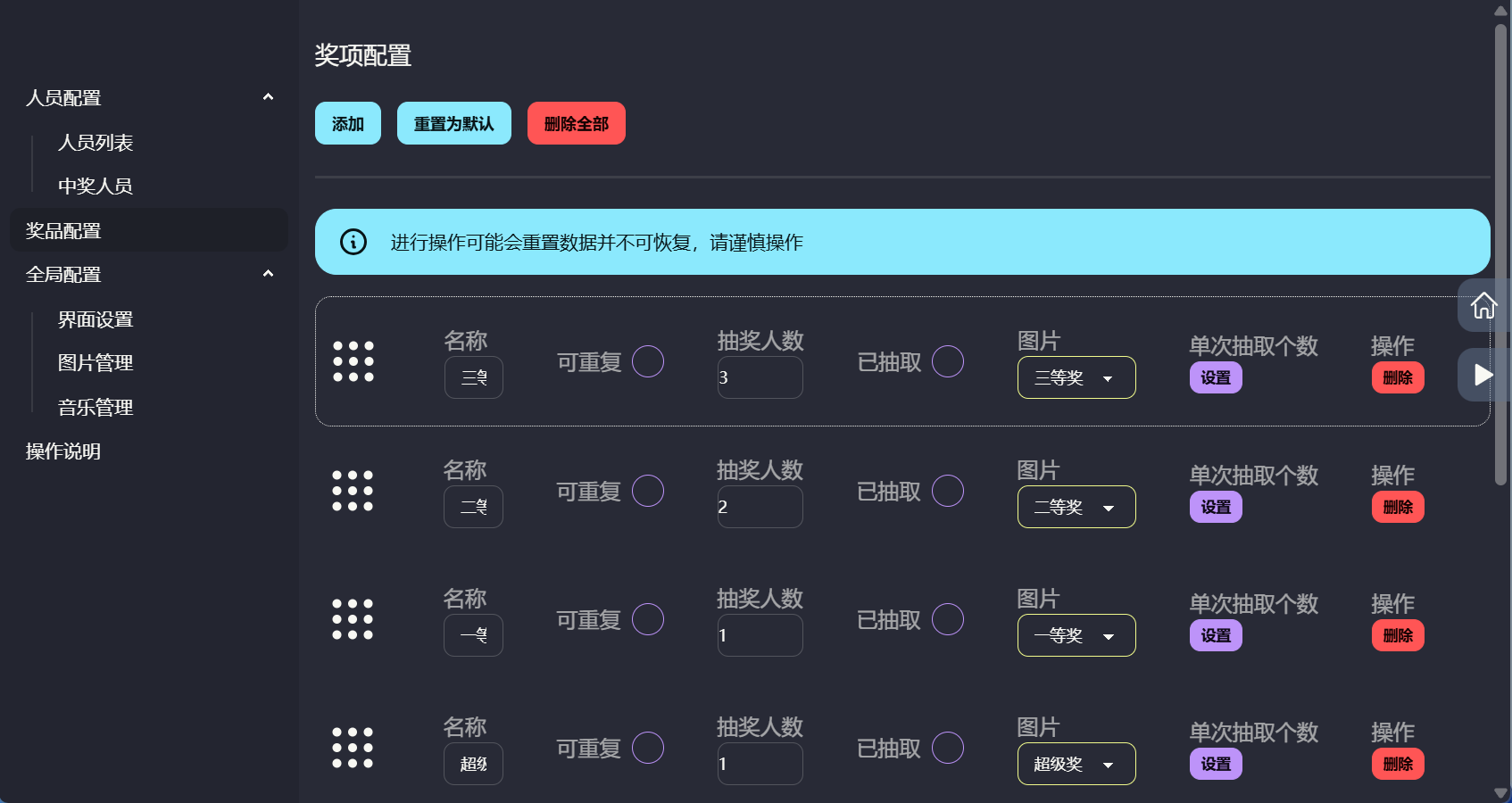The height and width of the screenshot is (803, 1512).
Task: Click the drag handle of the 超级奖 row
Action: click(353, 748)
